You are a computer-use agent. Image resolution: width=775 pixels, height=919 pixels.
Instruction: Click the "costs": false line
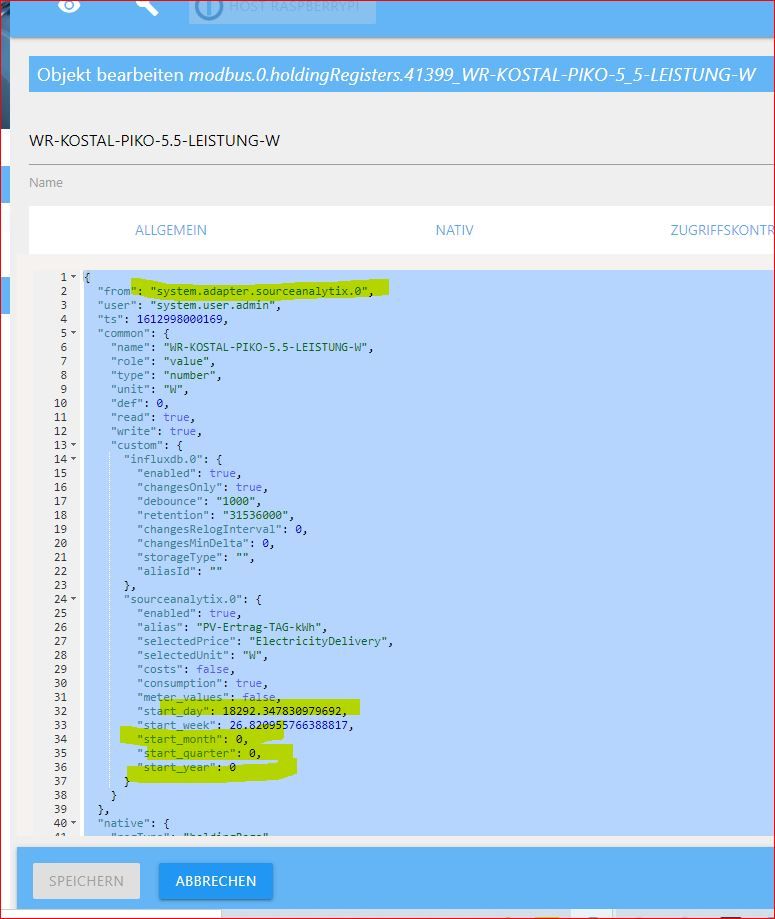[x=185, y=669]
